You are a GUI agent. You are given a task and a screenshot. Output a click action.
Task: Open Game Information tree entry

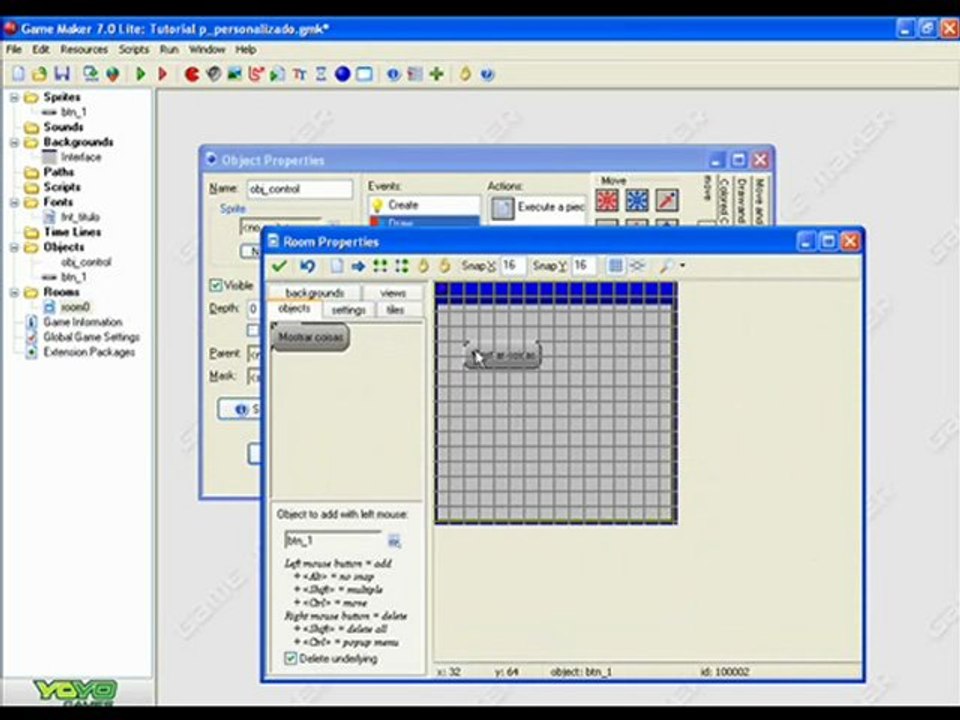[83, 322]
